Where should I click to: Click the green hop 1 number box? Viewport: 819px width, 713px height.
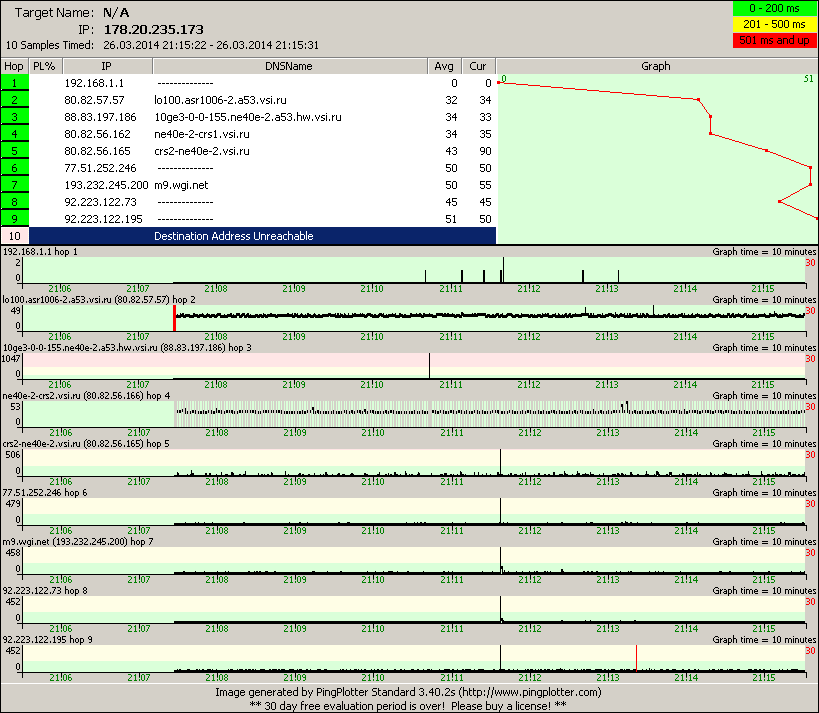coord(14,83)
